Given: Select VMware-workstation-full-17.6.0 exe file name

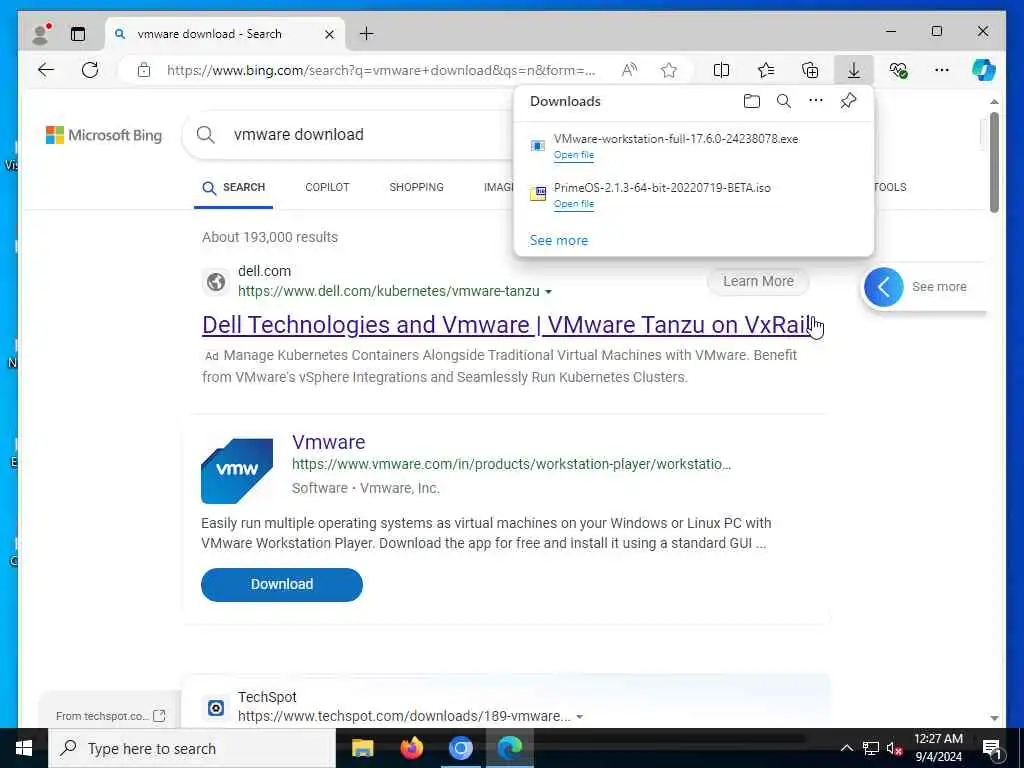Looking at the screenshot, I should coord(676,138).
